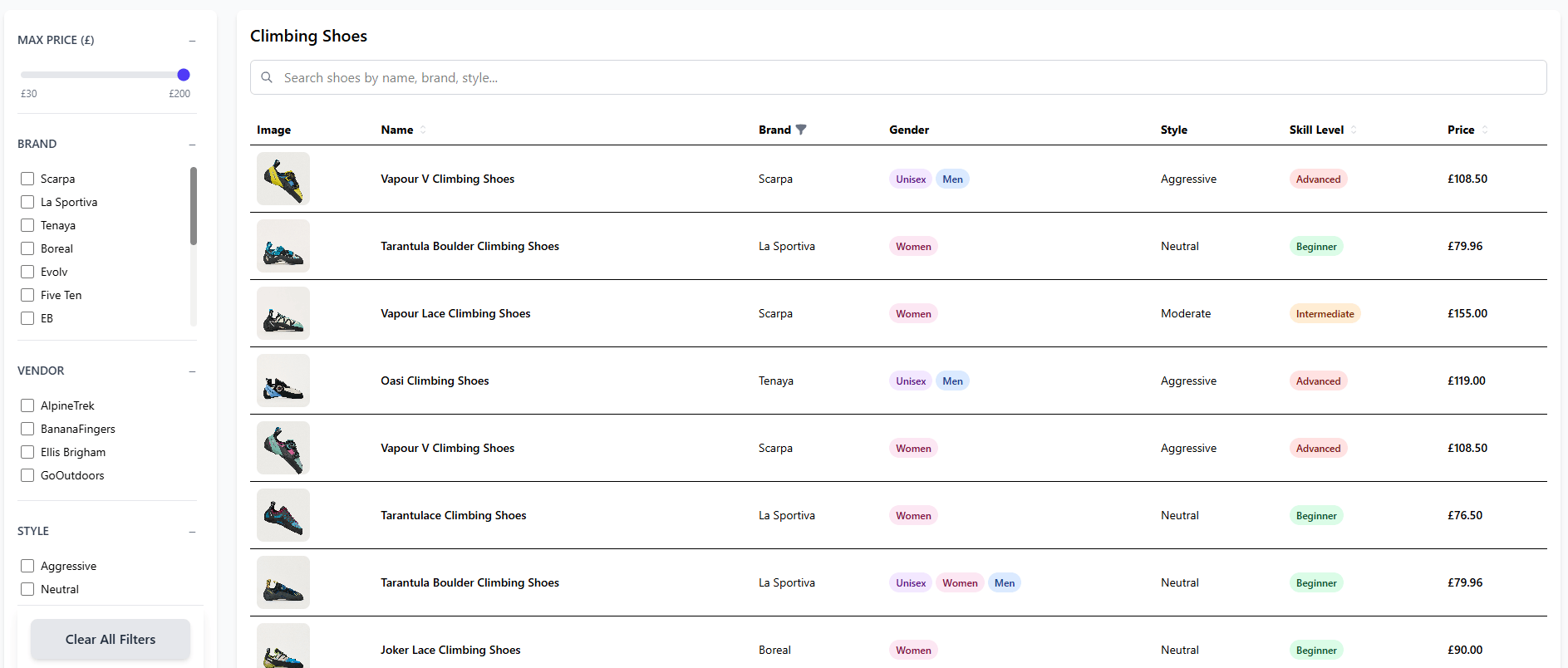
Task: Open the Unisex/Women/Men Tarantula Boulder shoe thumbnail
Action: (x=283, y=582)
